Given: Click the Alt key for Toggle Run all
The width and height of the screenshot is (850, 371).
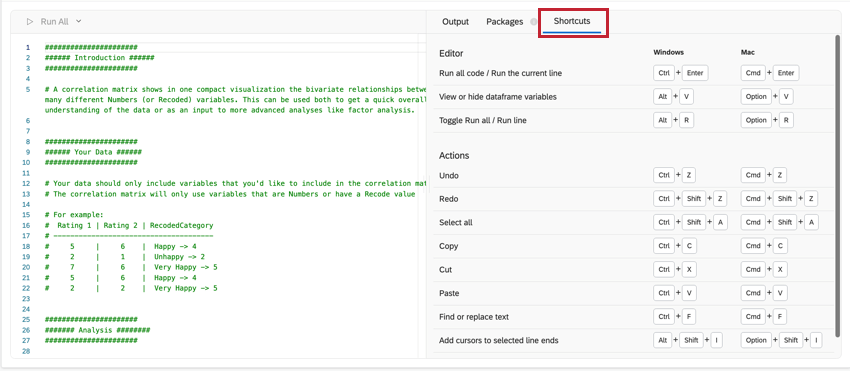Looking at the screenshot, I should tap(662, 120).
